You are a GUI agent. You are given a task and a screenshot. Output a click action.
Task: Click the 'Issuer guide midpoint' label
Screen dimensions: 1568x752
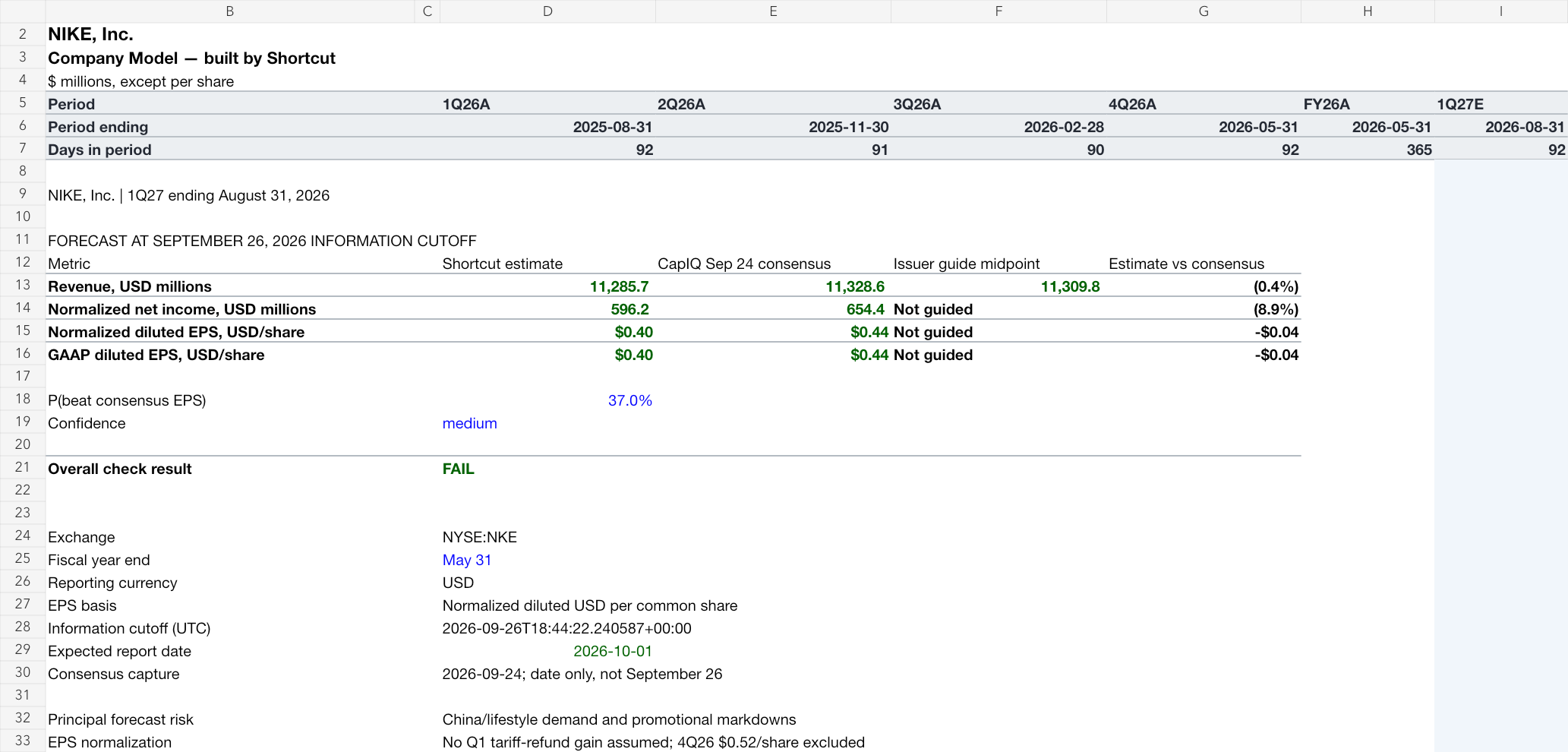(966, 264)
